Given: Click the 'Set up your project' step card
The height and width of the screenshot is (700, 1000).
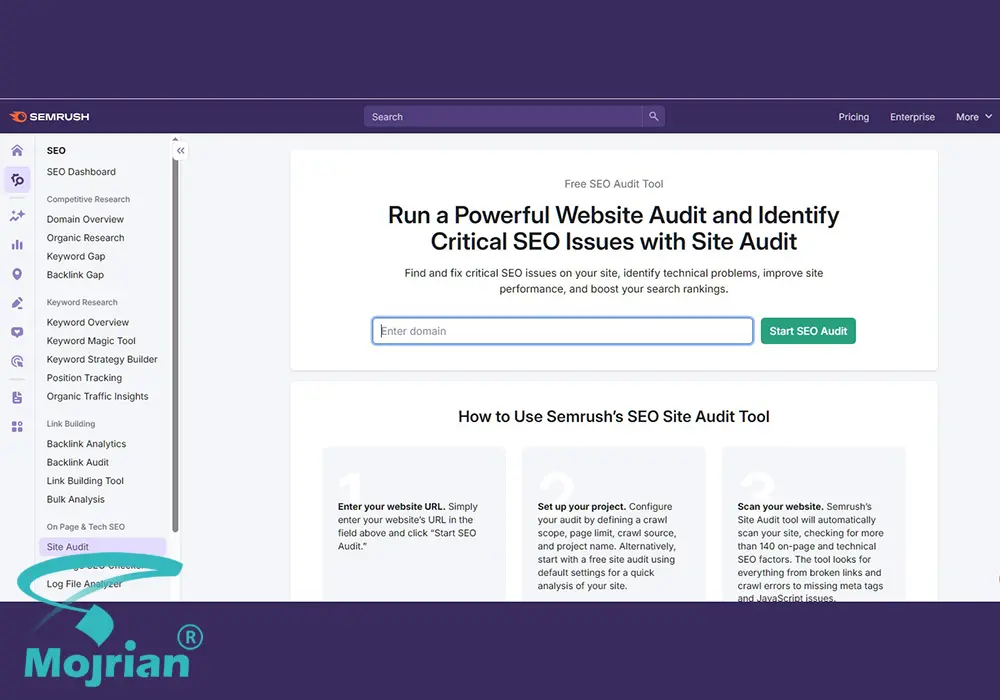Looking at the screenshot, I should coord(614,524).
